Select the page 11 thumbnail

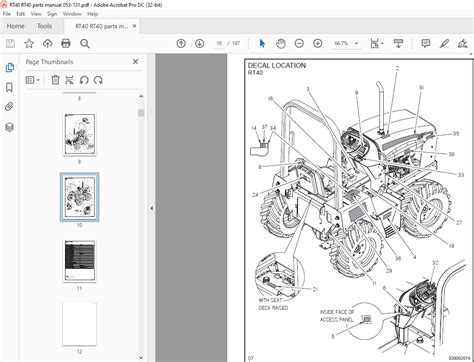pos(79,261)
